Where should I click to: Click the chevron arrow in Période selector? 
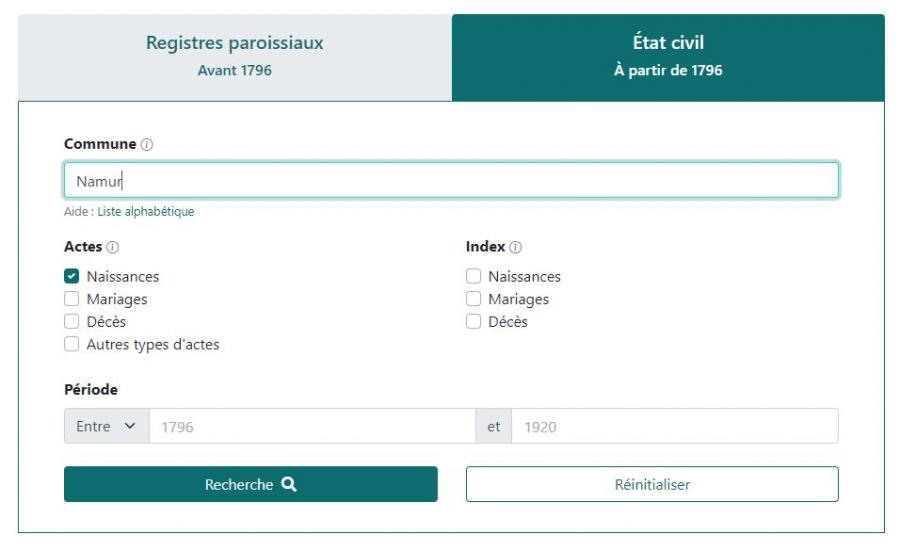click(x=130, y=426)
